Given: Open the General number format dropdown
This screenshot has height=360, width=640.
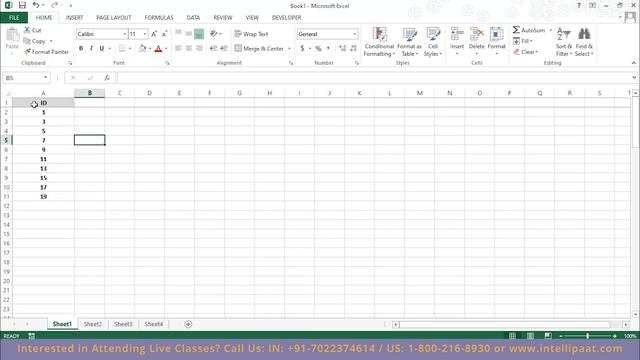Looking at the screenshot, I should pos(354,34).
